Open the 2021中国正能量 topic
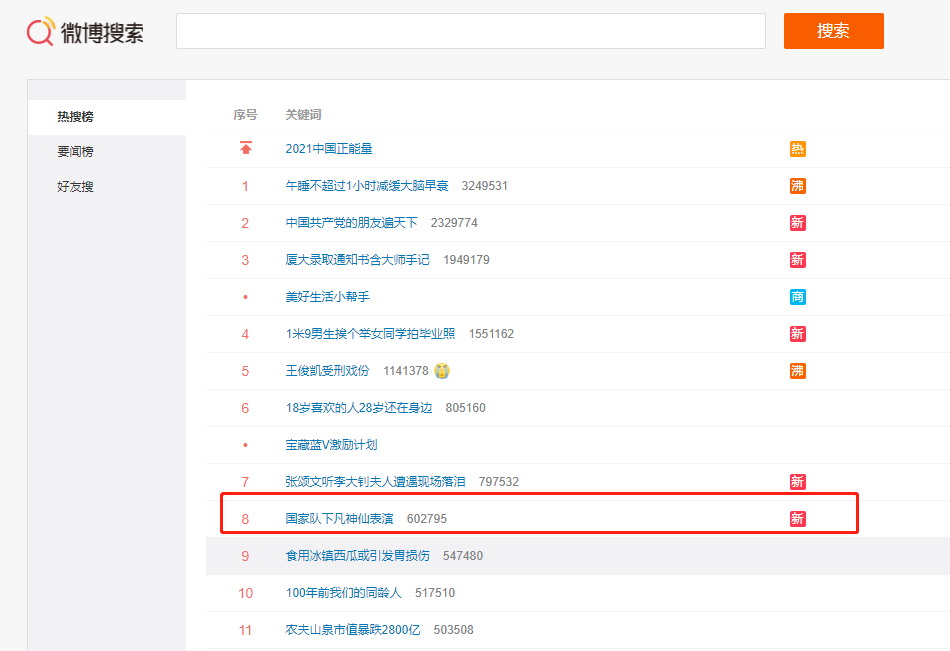 [329, 149]
